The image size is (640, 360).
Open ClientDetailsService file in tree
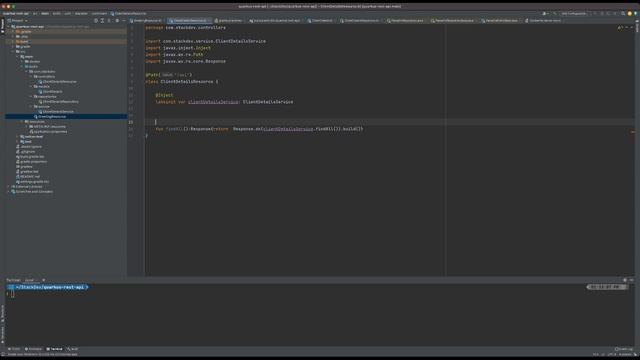coord(56,111)
